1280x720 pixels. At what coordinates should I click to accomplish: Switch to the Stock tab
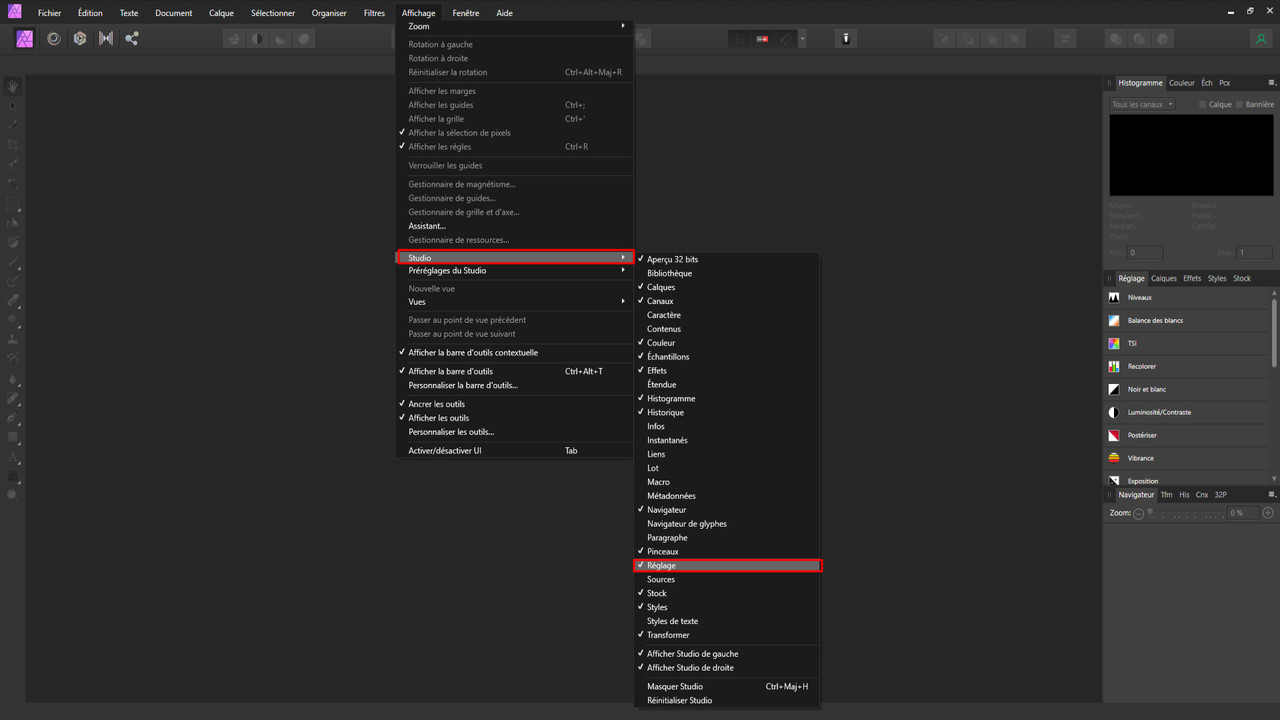pos(1242,279)
